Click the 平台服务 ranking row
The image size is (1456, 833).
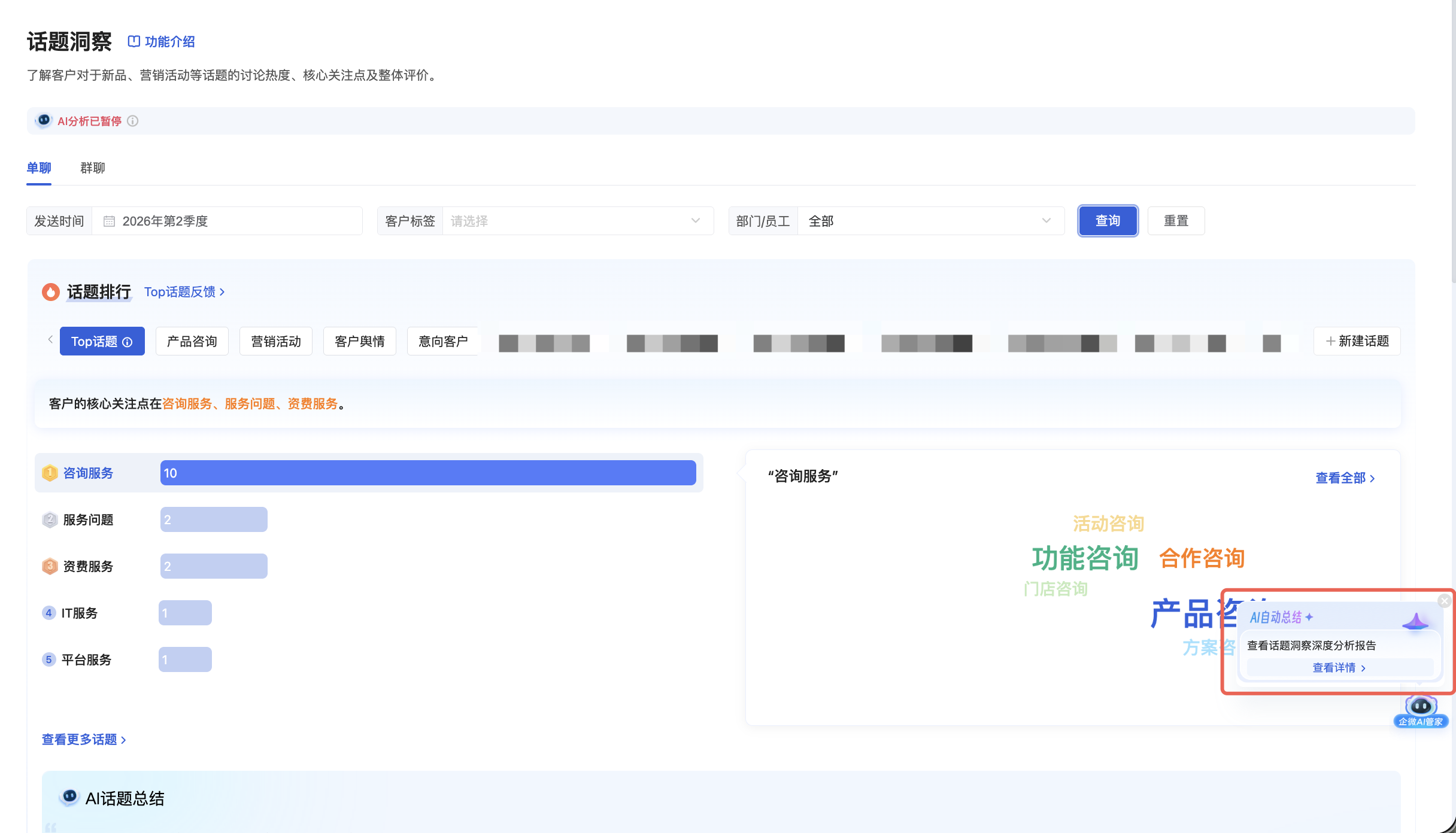(x=369, y=659)
